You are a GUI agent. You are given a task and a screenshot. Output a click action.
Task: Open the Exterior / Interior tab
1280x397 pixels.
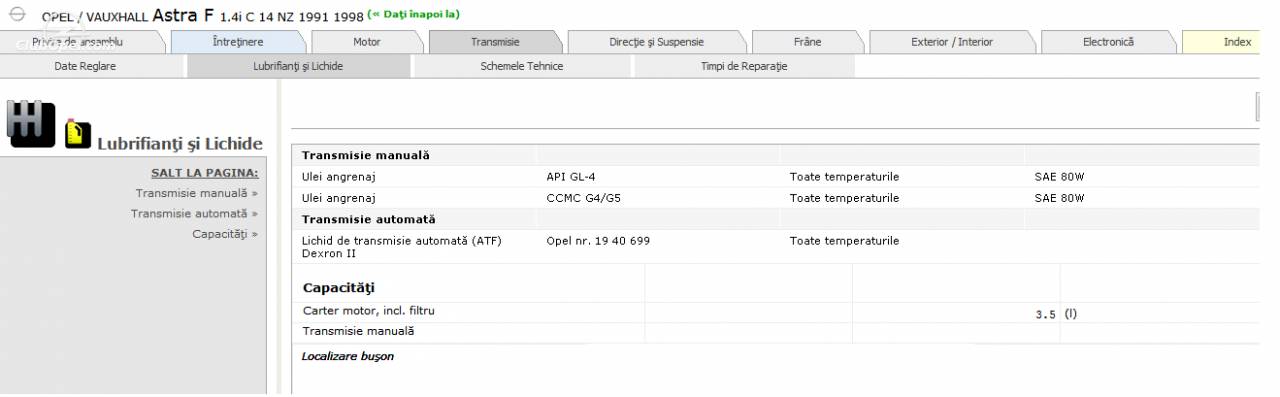tap(952, 41)
